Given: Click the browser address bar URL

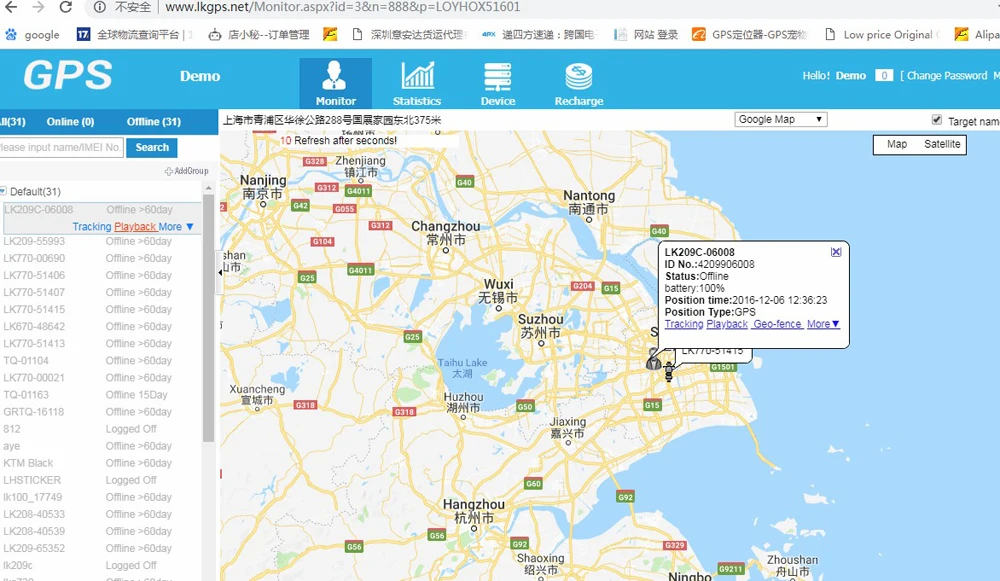Looking at the screenshot, I should click(x=342, y=7).
